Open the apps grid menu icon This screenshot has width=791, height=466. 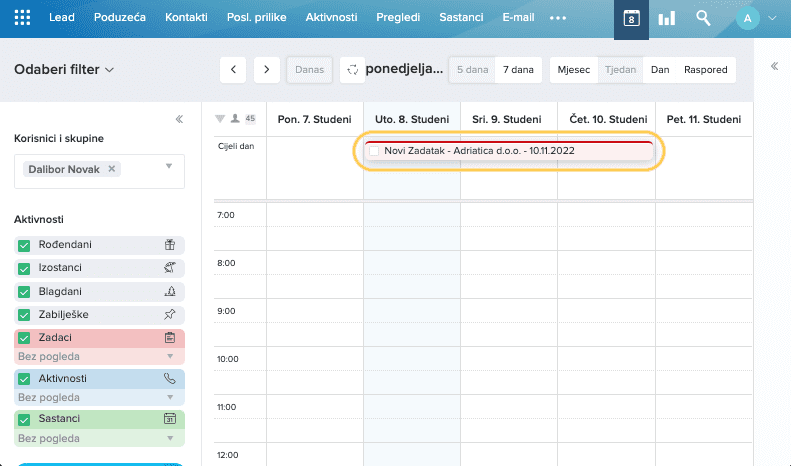(22, 18)
